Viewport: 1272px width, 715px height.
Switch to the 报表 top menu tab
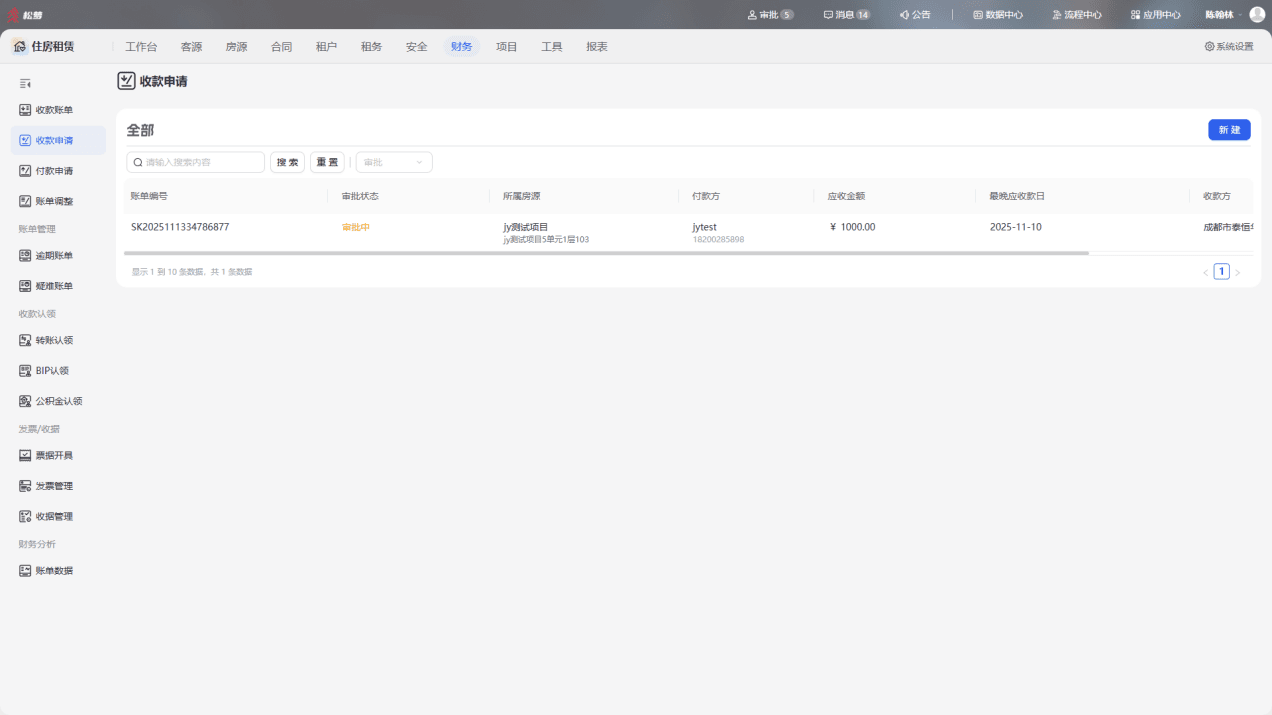point(597,47)
